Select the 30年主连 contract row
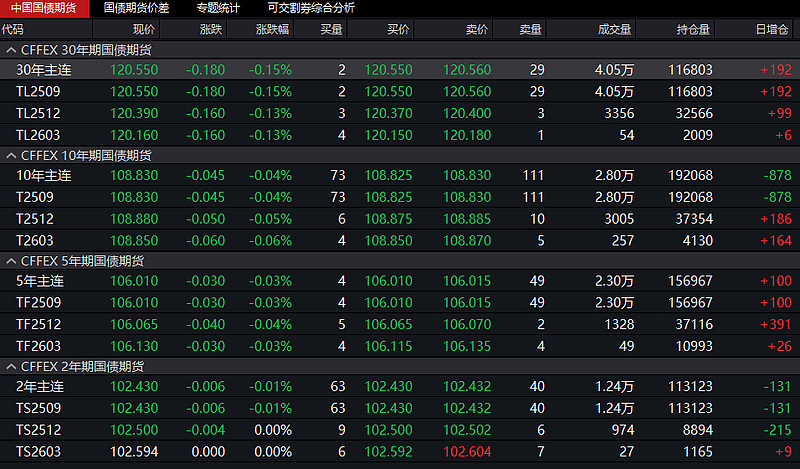800x469 pixels. coord(400,70)
